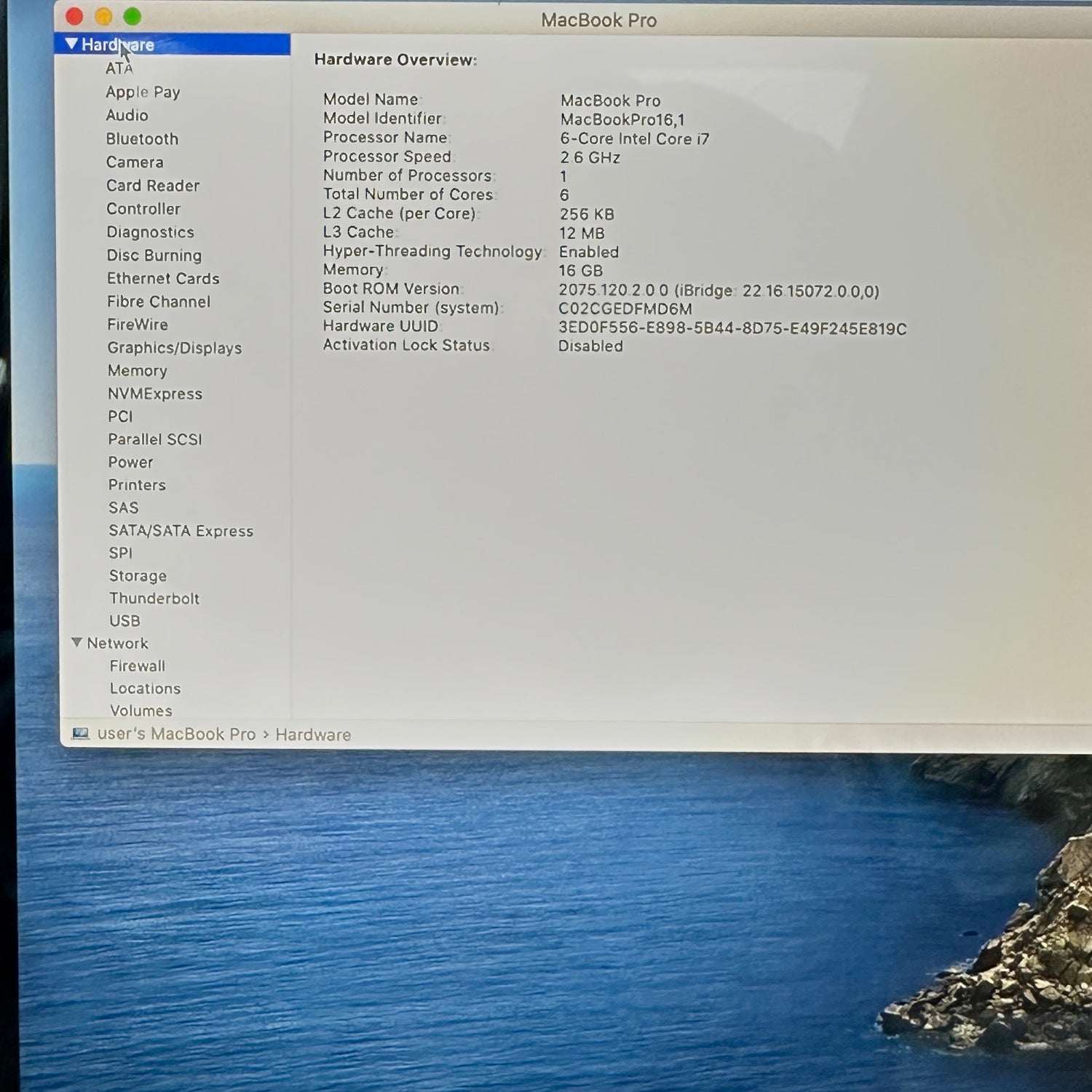This screenshot has width=1092, height=1092.
Task: Select USB in the sidebar
Action: click(124, 620)
